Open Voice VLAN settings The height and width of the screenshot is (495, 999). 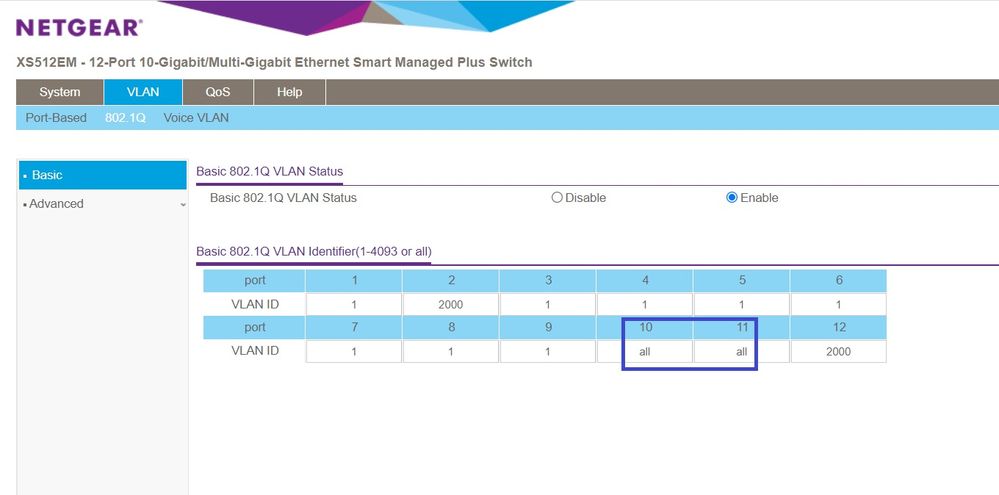[196, 118]
